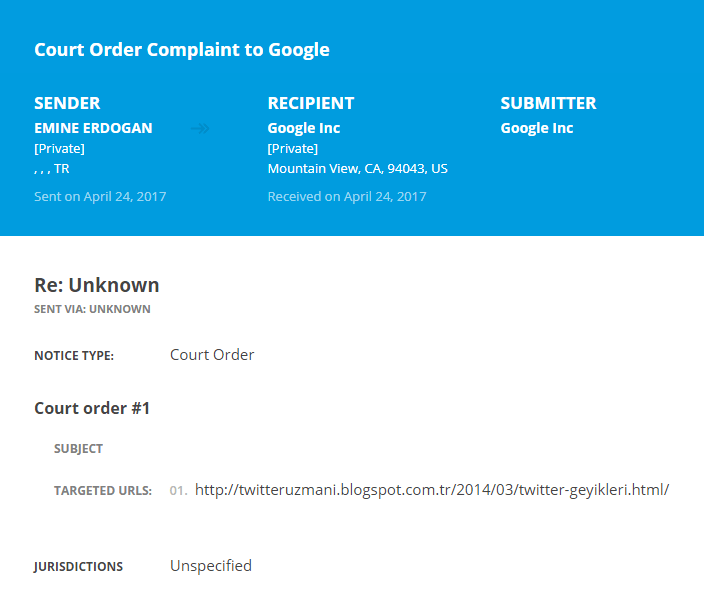Click the page title Court Order Complaint to Google
The height and width of the screenshot is (607, 704).
point(182,50)
